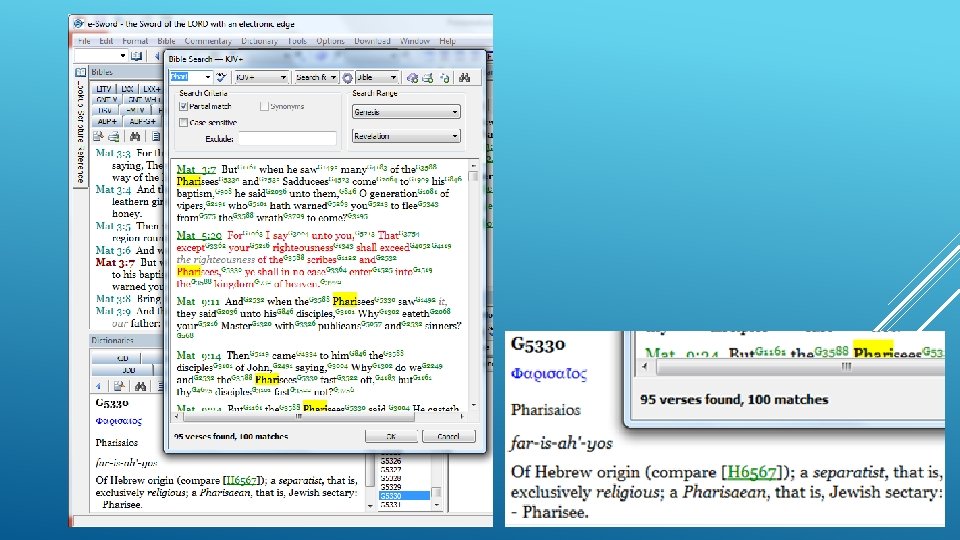
Task: Switch to the ALP+ Bible tab
Action: [x=108, y=121]
